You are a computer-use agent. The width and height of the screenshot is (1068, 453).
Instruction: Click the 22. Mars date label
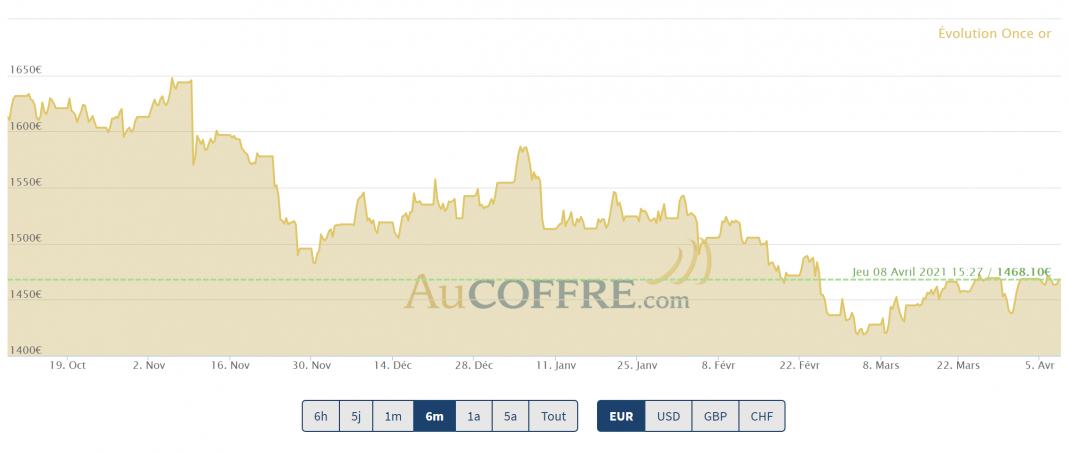pos(958,365)
